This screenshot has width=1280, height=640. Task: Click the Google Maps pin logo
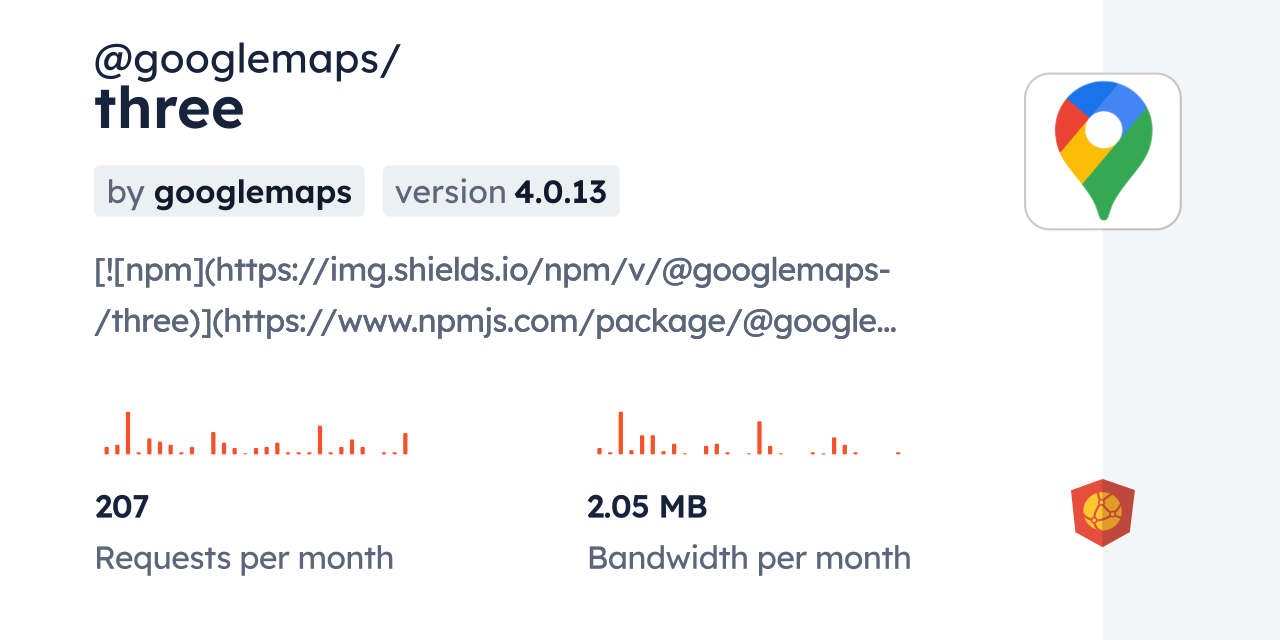[1103, 151]
